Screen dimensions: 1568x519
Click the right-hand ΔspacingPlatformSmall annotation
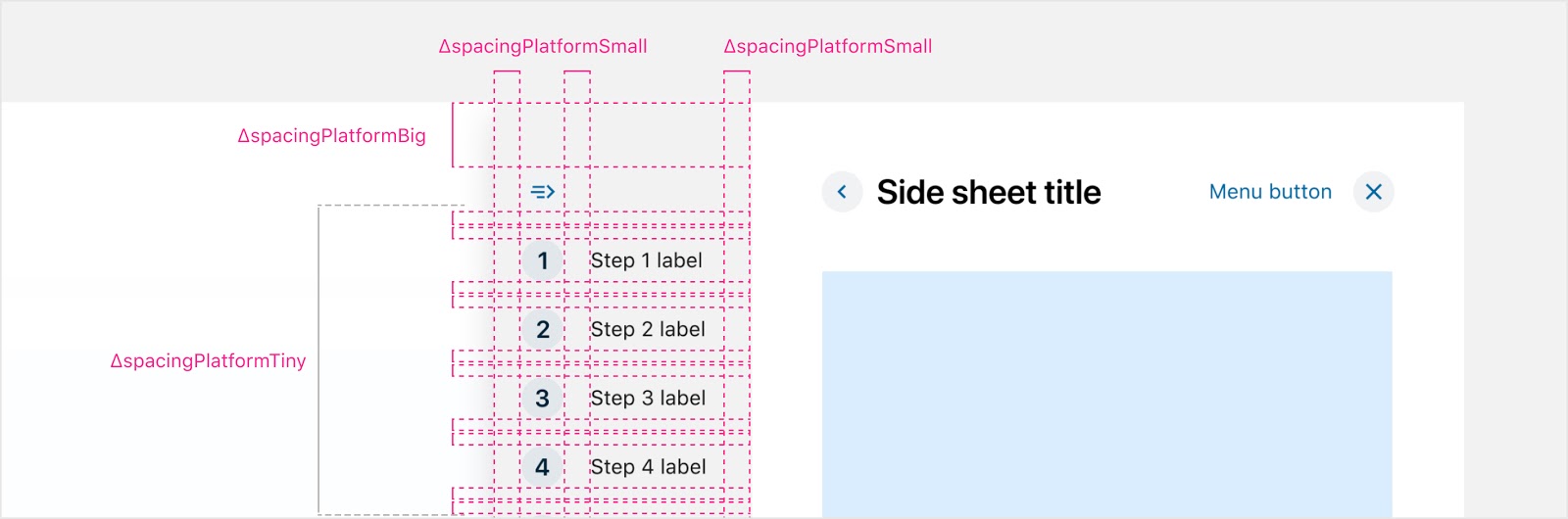(x=828, y=46)
